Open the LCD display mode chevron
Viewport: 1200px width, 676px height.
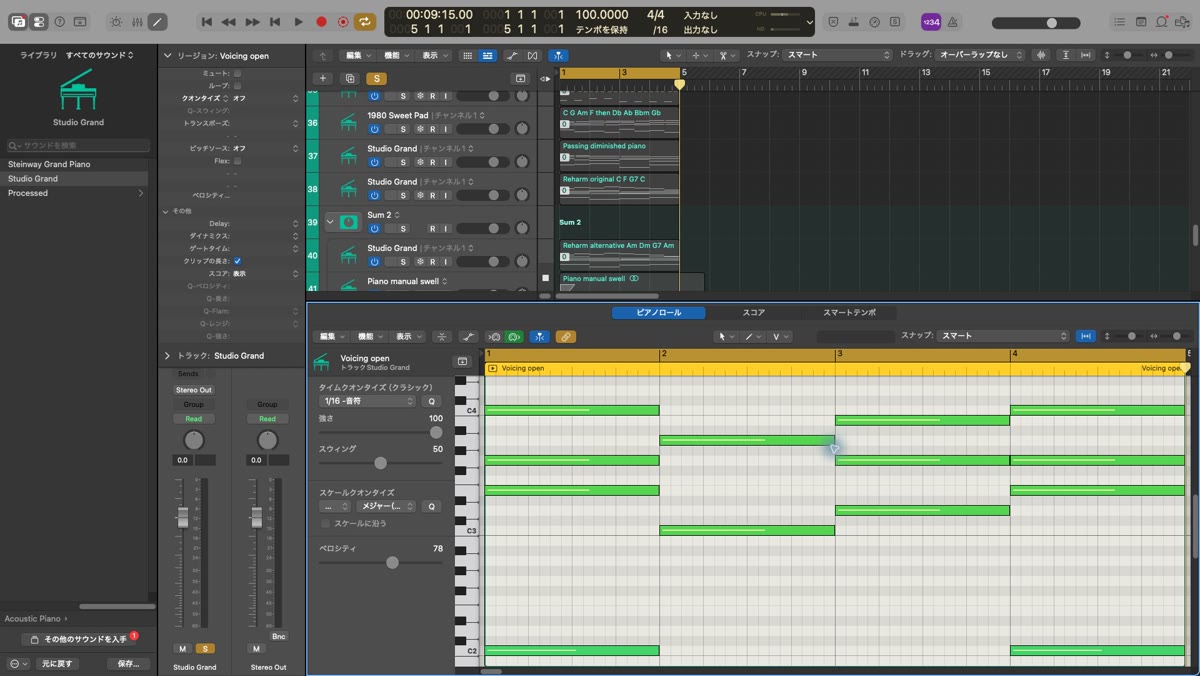click(x=809, y=22)
